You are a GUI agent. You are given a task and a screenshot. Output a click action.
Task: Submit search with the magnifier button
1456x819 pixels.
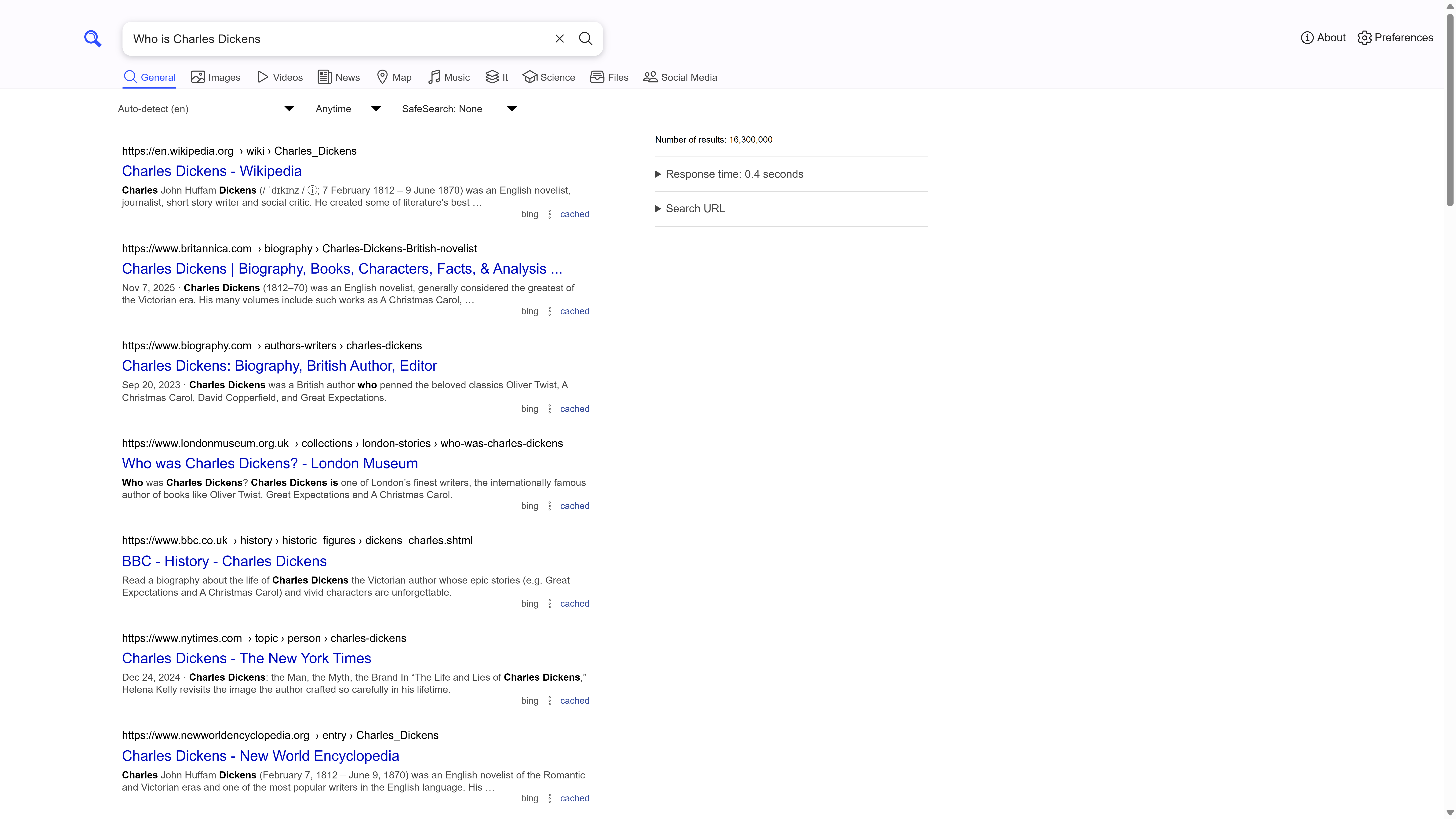pos(586,38)
